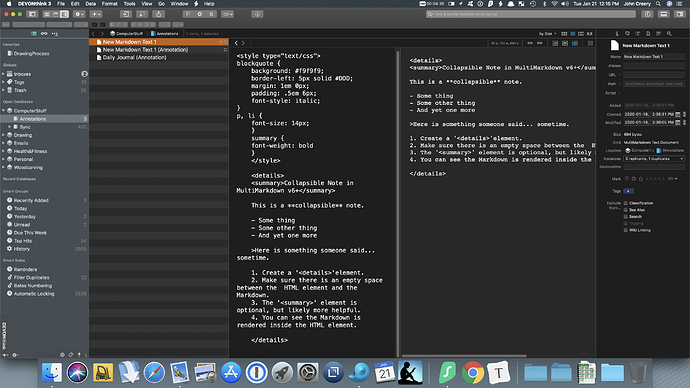Expand the Sync group

(x=10, y=127)
